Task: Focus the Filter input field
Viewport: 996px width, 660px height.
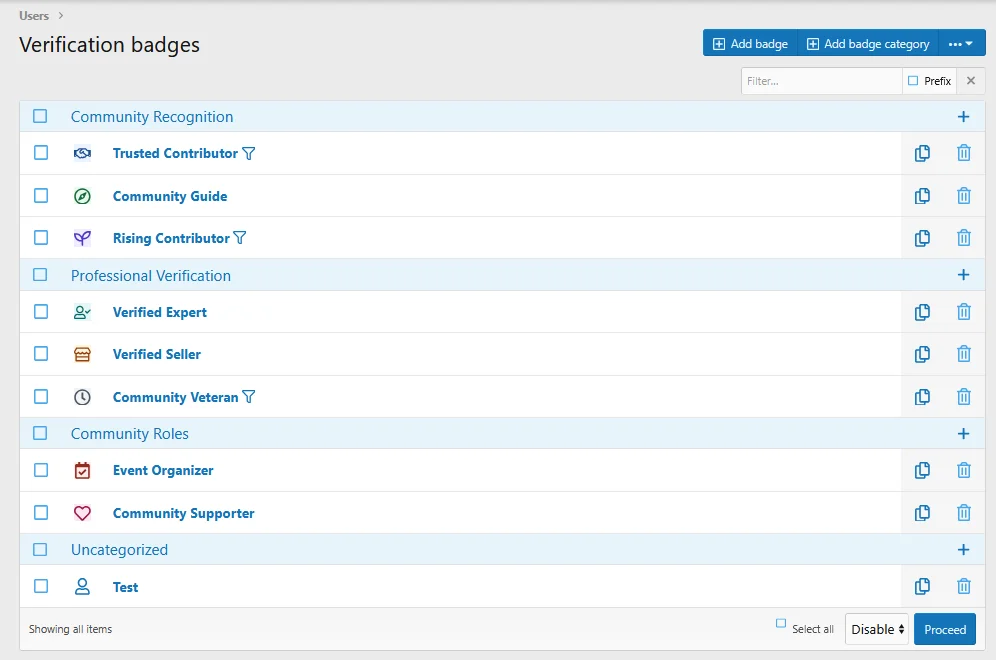Action: pos(821,81)
